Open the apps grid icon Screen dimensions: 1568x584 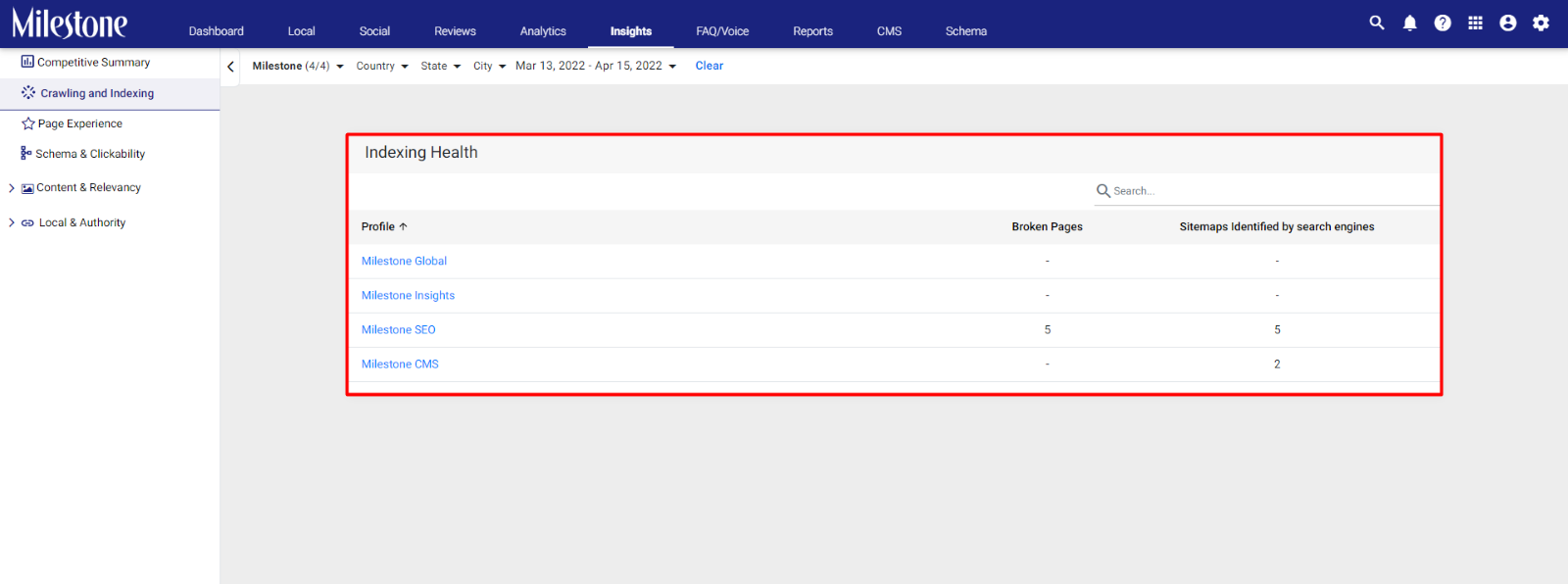pos(1475,23)
